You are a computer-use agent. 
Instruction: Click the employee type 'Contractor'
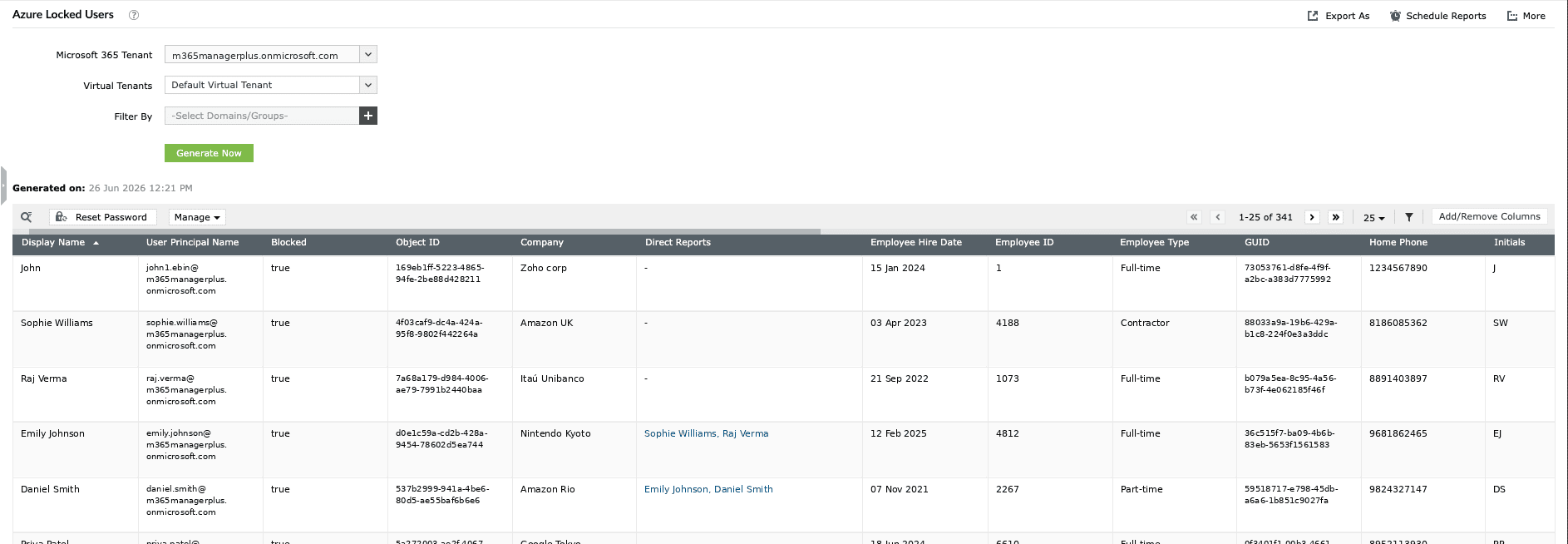[1145, 323]
